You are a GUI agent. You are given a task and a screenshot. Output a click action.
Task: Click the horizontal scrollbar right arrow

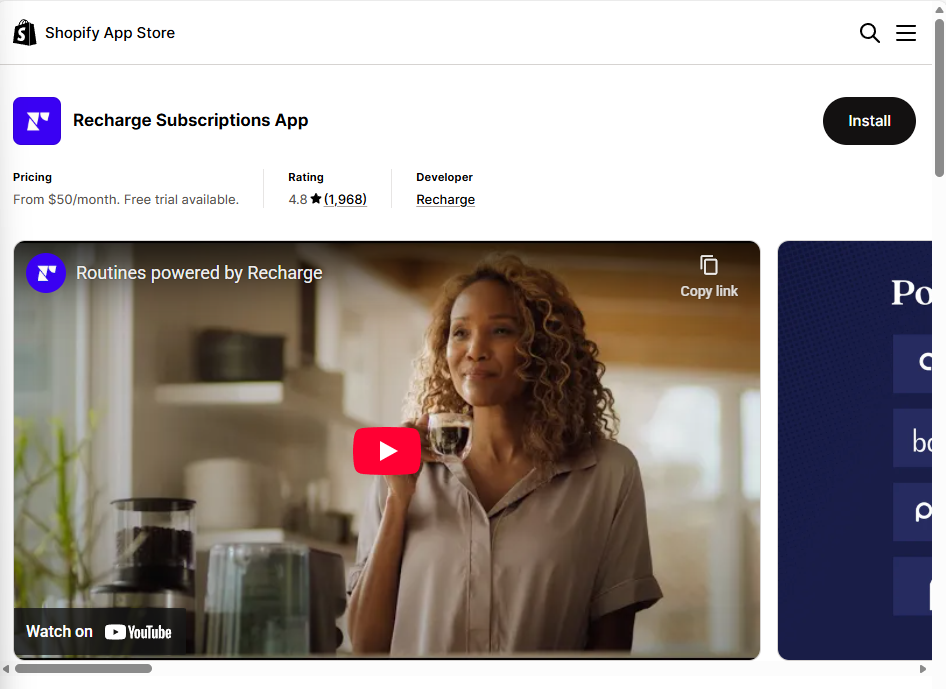tap(923, 668)
